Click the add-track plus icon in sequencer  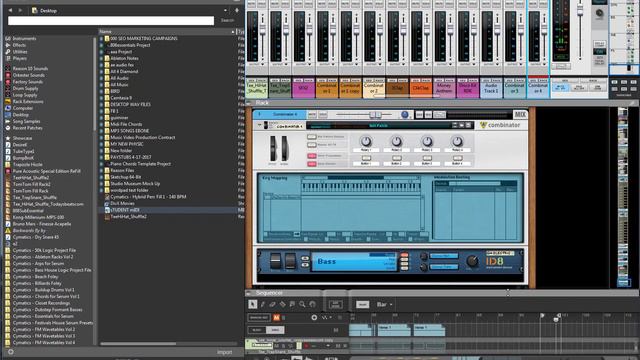click(x=314, y=317)
